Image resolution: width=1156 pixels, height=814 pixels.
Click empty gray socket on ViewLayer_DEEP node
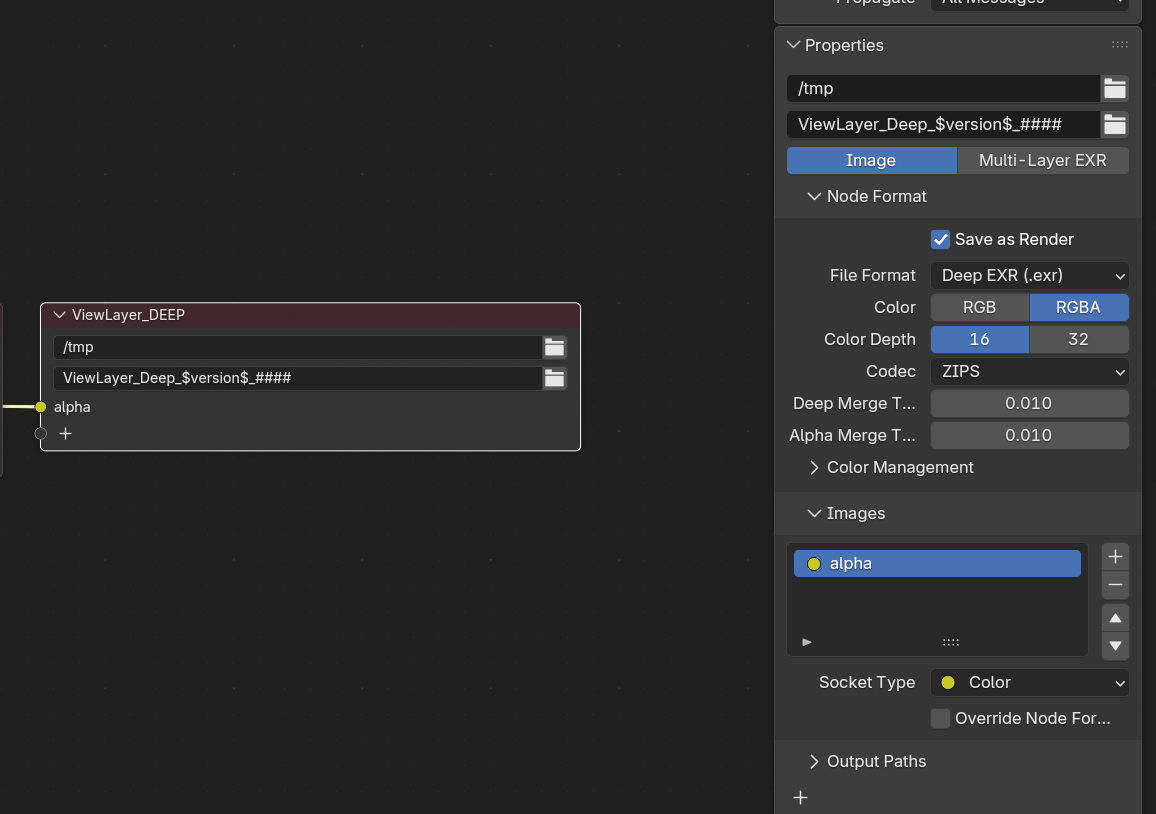pos(41,434)
